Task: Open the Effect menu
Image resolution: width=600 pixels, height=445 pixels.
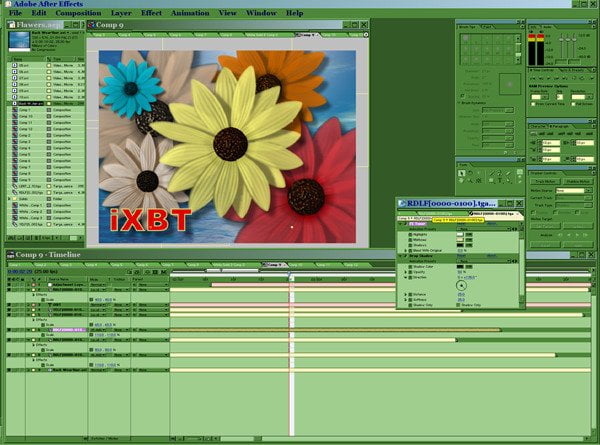Action: pyautogui.click(x=152, y=13)
